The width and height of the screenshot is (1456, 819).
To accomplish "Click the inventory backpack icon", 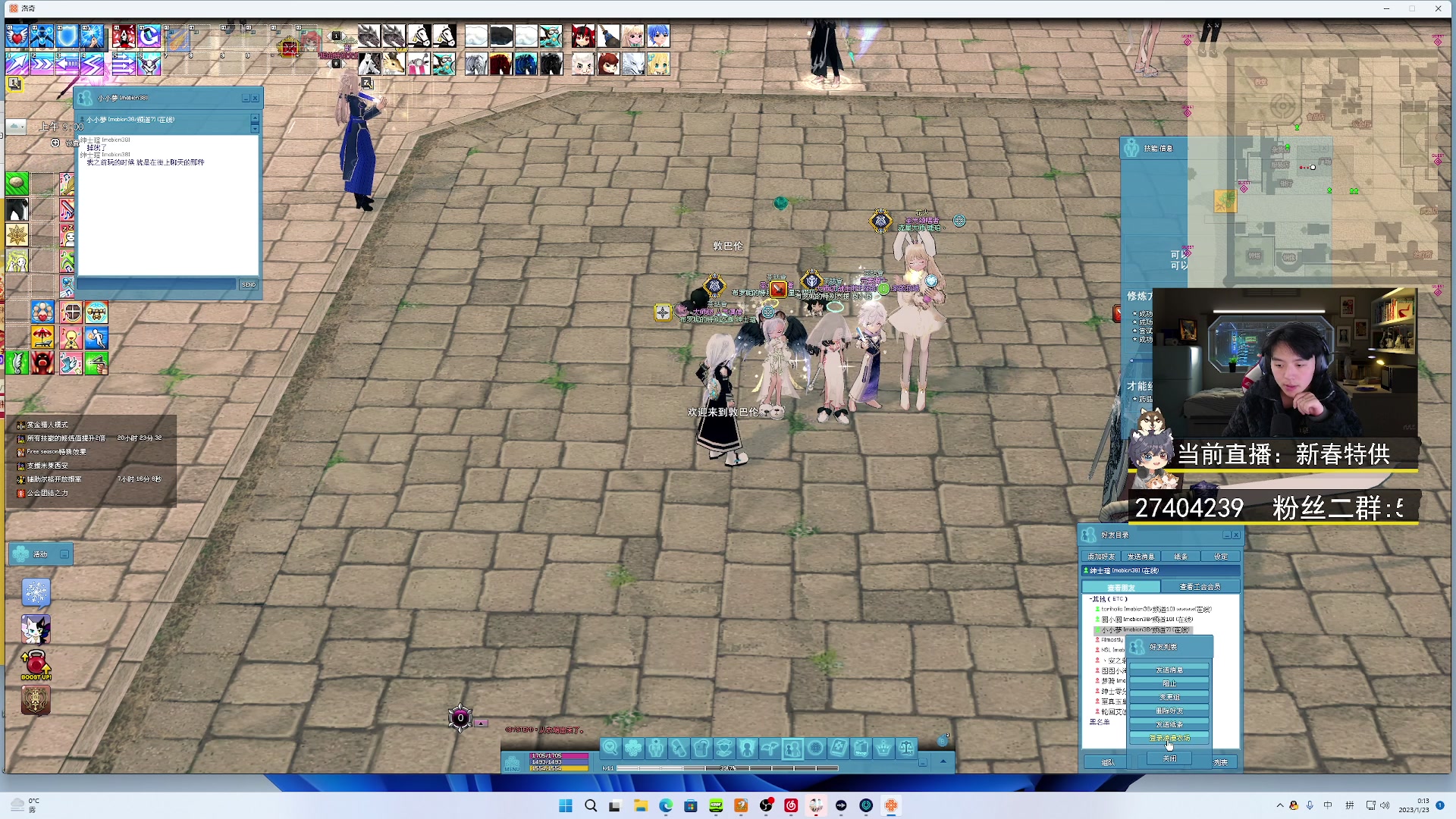I will (701, 748).
